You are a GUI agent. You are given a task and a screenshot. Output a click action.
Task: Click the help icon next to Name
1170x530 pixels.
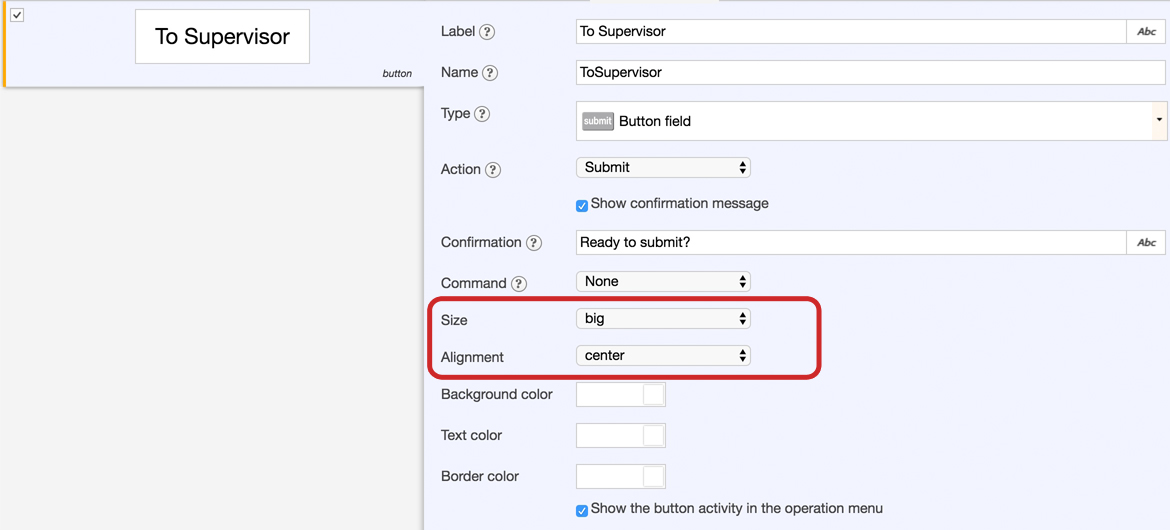coord(490,73)
